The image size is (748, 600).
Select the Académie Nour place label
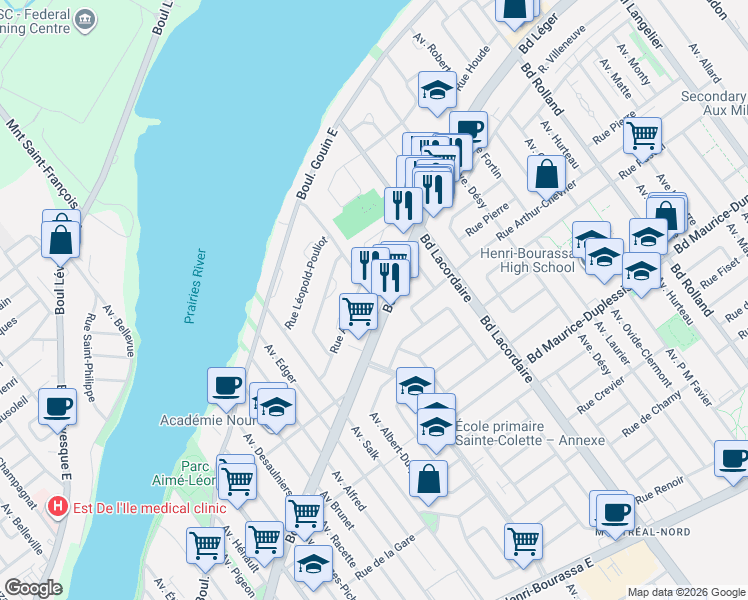pyautogui.click(x=208, y=420)
